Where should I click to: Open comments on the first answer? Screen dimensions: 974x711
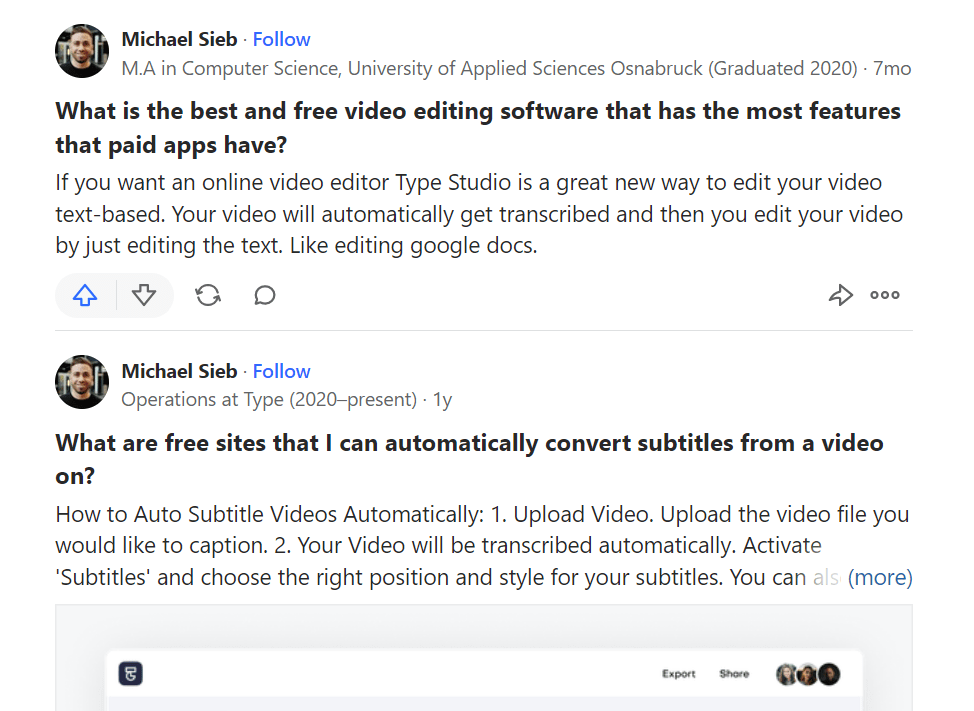tap(264, 295)
